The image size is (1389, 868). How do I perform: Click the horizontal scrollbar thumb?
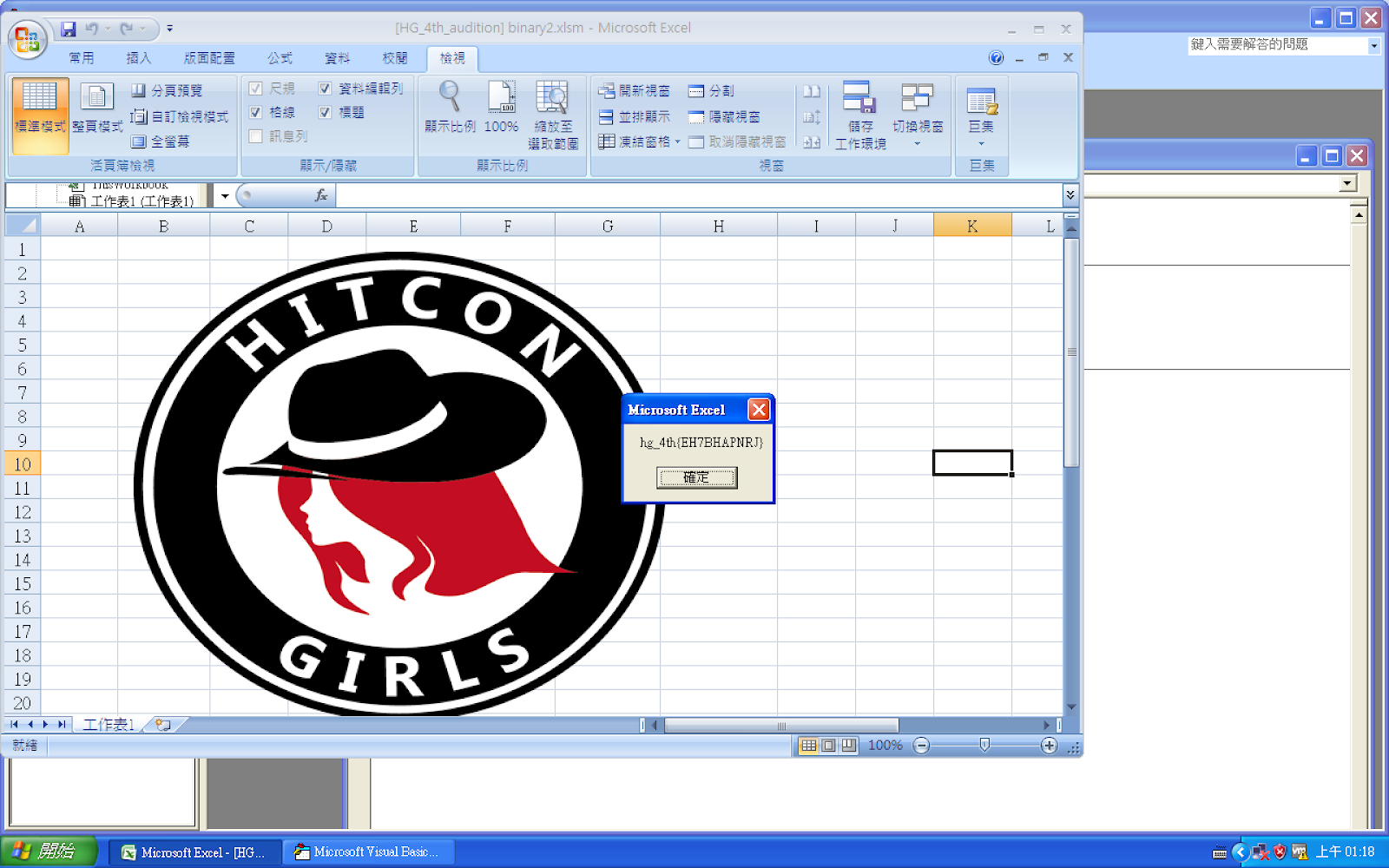781,726
